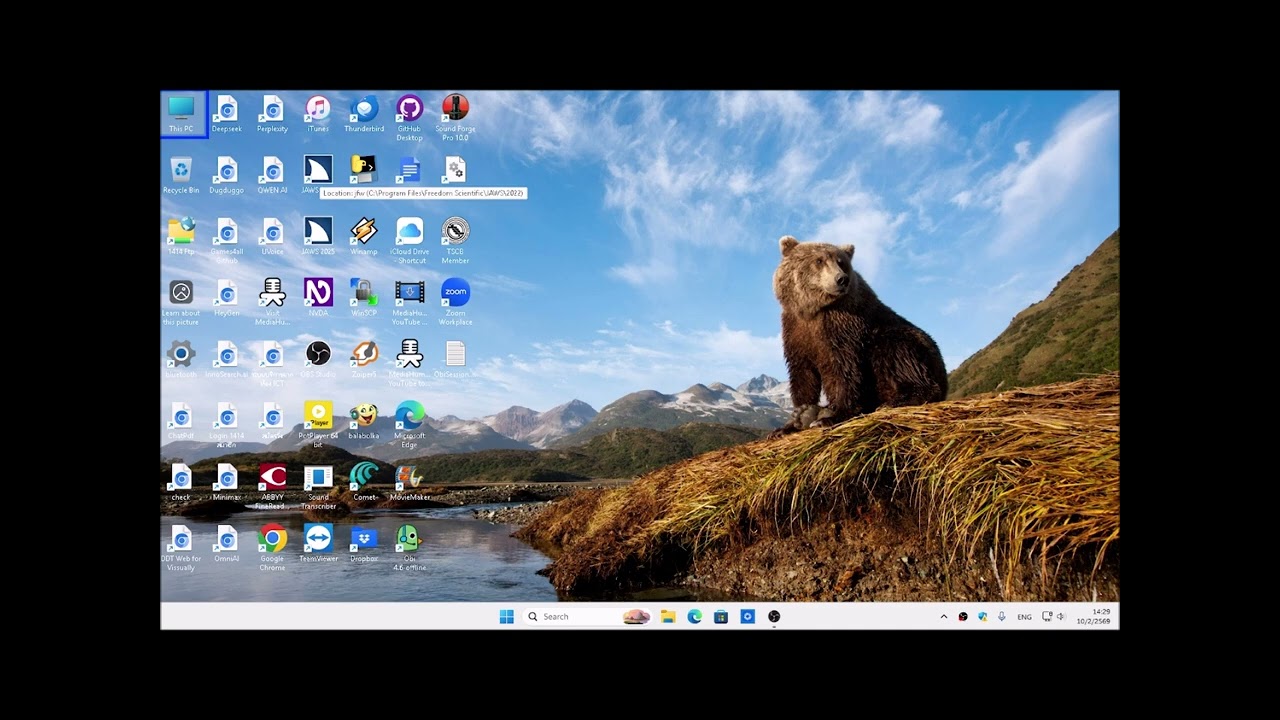Select the Zoom Workplace icon
The height and width of the screenshot is (720, 1280).
point(455,302)
